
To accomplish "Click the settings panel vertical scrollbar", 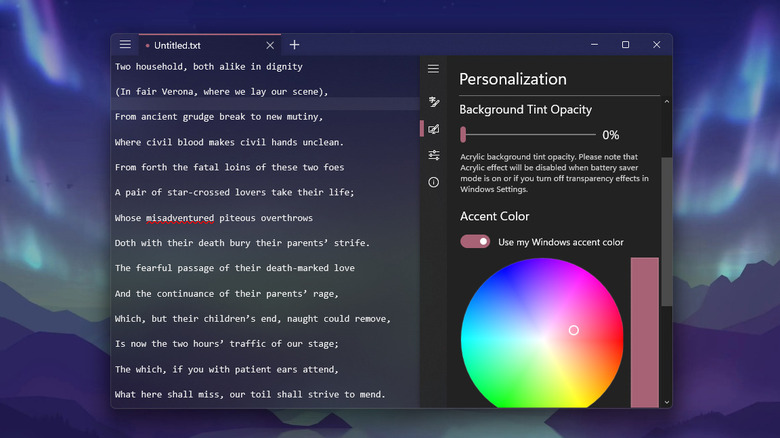I will click(x=667, y=230).
